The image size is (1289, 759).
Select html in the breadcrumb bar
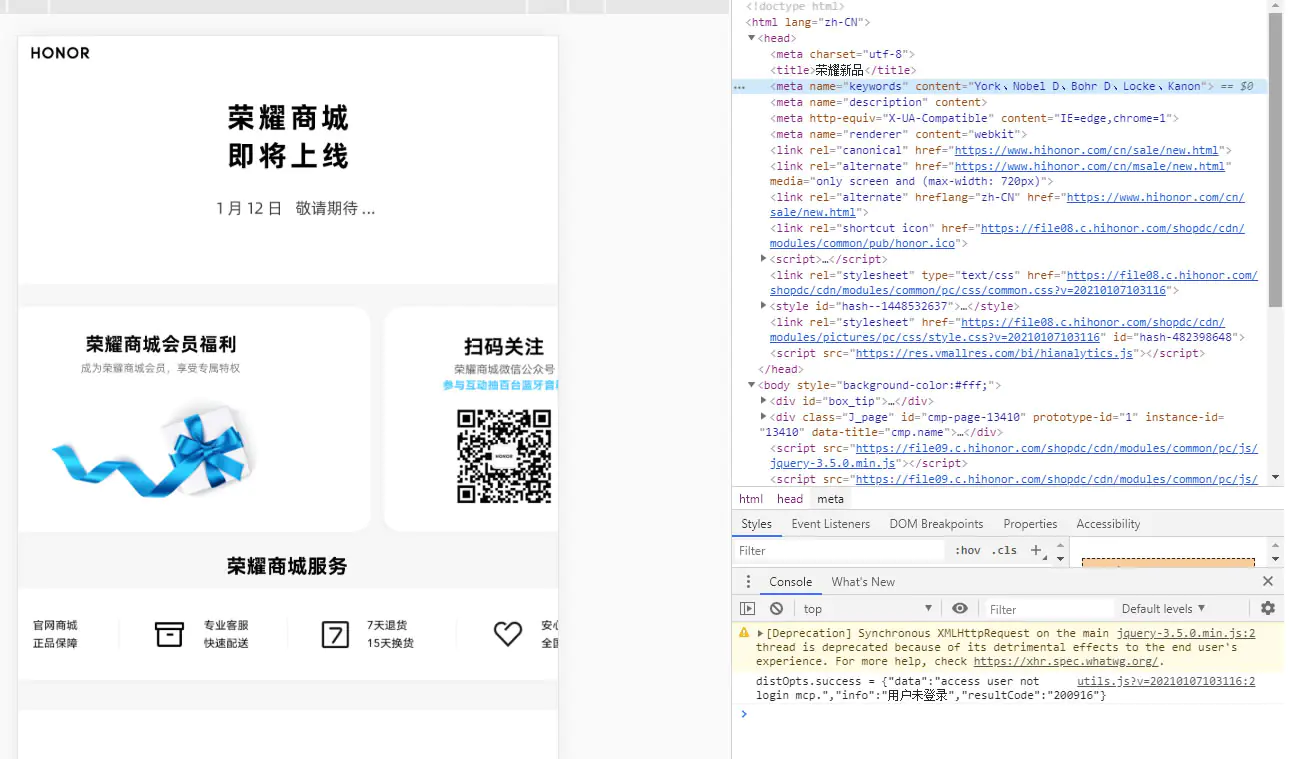[x=751, y=499]
